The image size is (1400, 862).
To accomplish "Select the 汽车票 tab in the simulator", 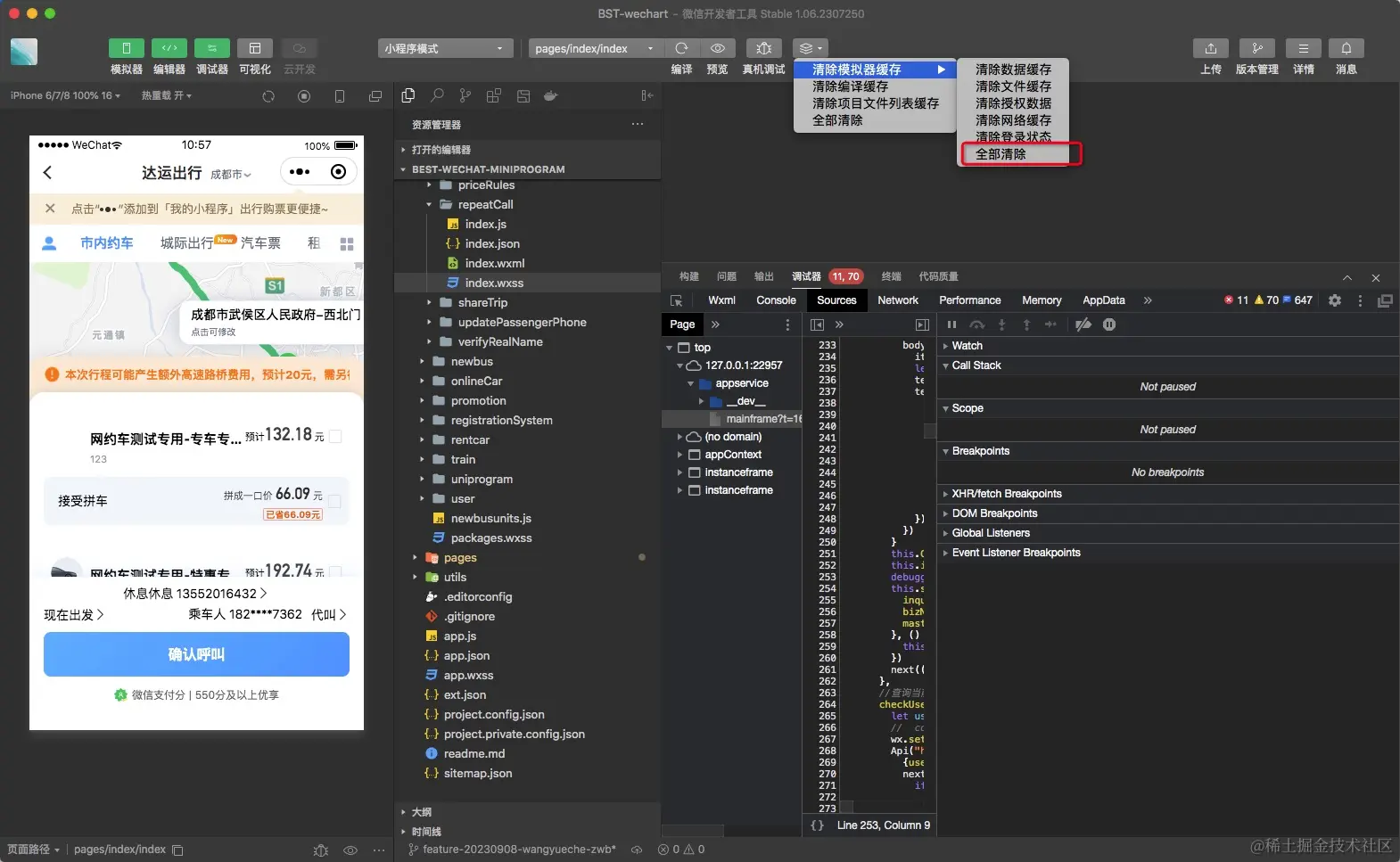I will (260, 242).
